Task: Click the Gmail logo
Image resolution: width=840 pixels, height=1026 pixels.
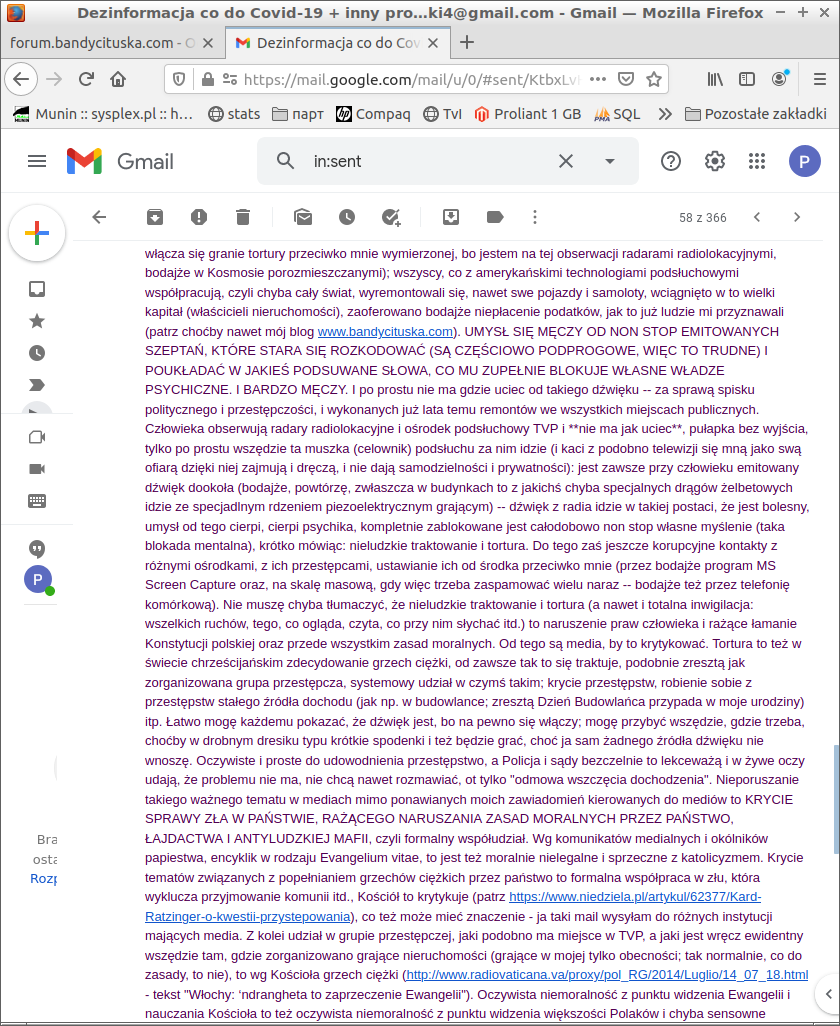Action: [x=120, y=161]
